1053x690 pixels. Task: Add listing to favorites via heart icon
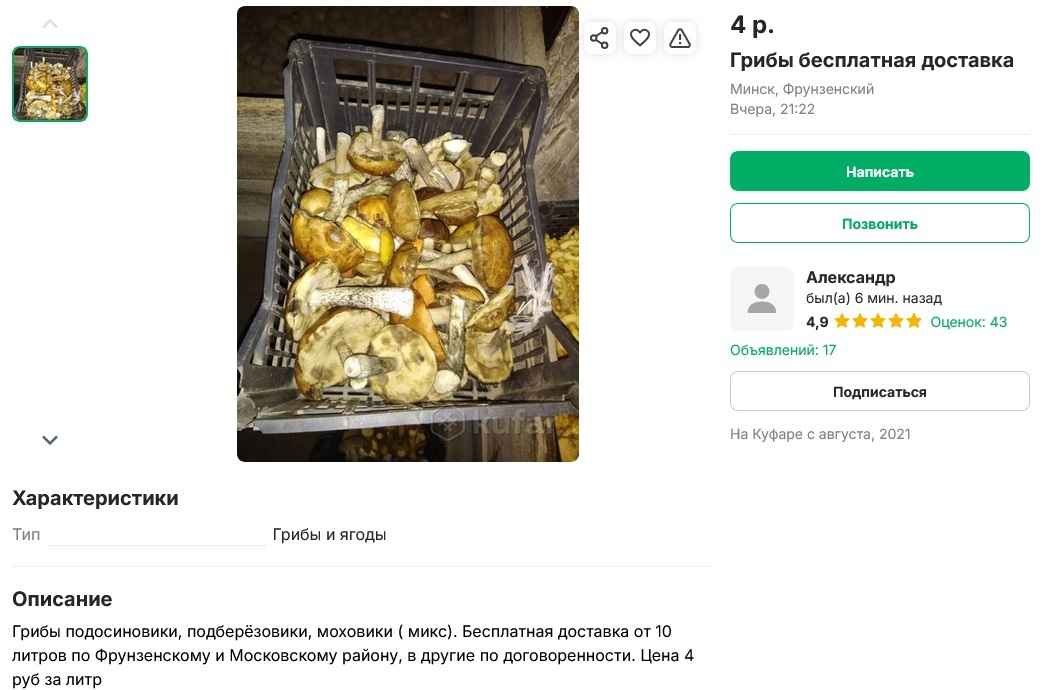[640, 37]
